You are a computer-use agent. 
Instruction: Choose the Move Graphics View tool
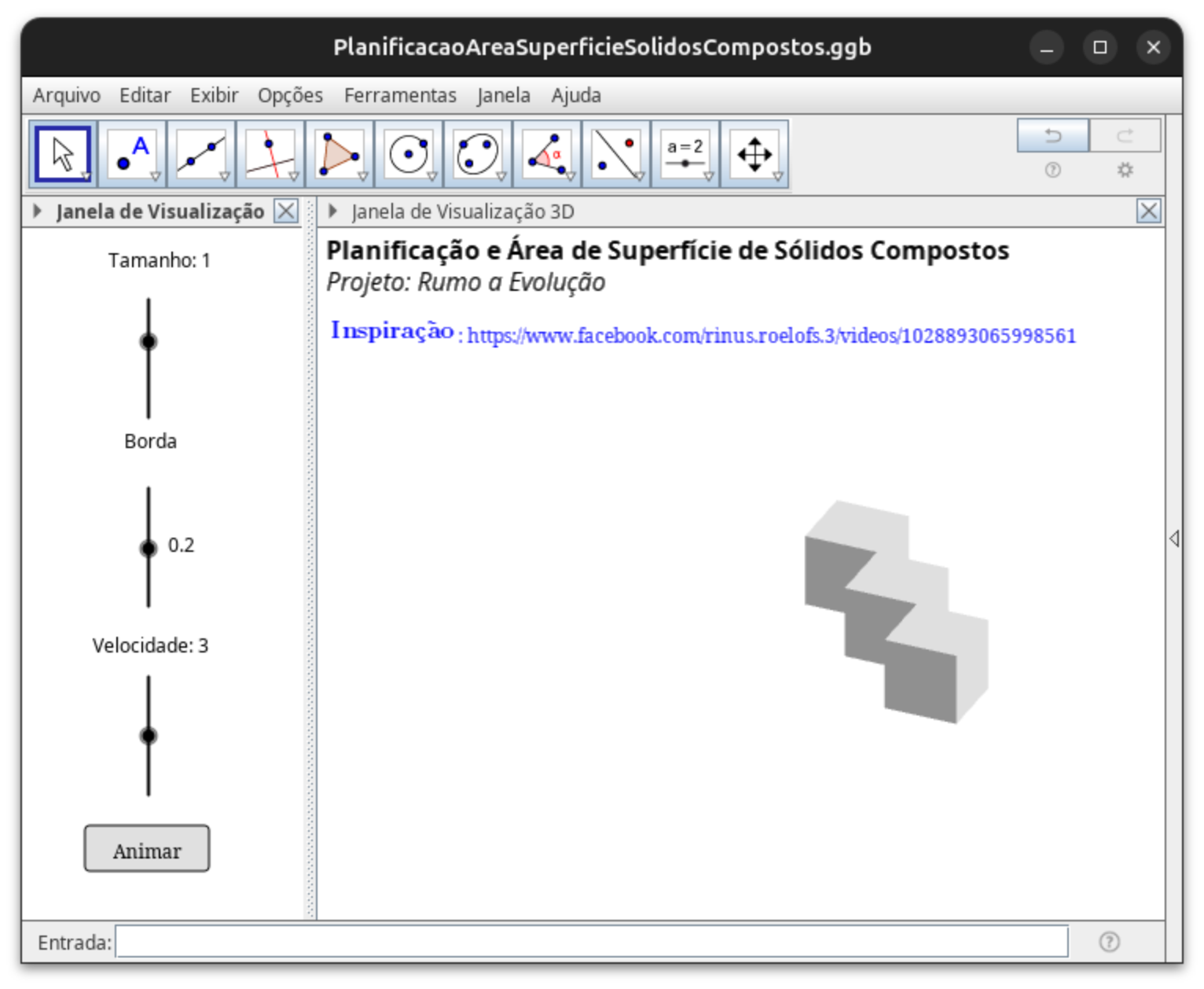click(x=754, y=154)
